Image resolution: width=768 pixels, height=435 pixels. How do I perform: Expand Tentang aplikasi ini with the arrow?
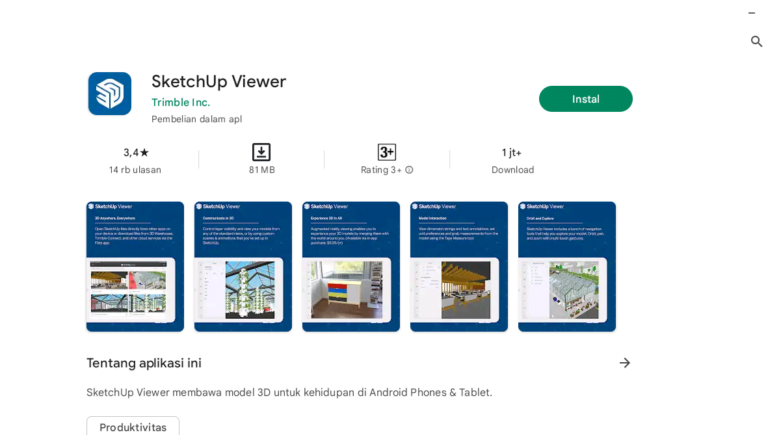pyautogui.click(x=624, y=363)
